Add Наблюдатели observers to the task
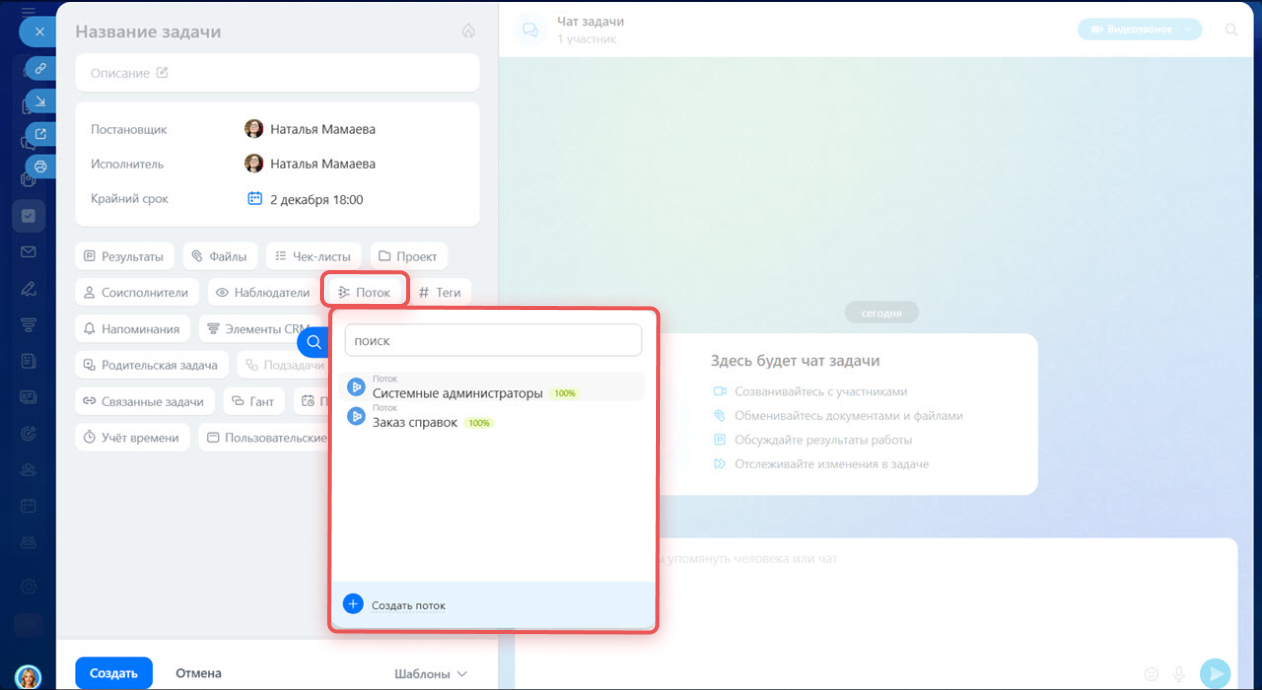This screenshot has height=690, width=1262. (262, 292)
